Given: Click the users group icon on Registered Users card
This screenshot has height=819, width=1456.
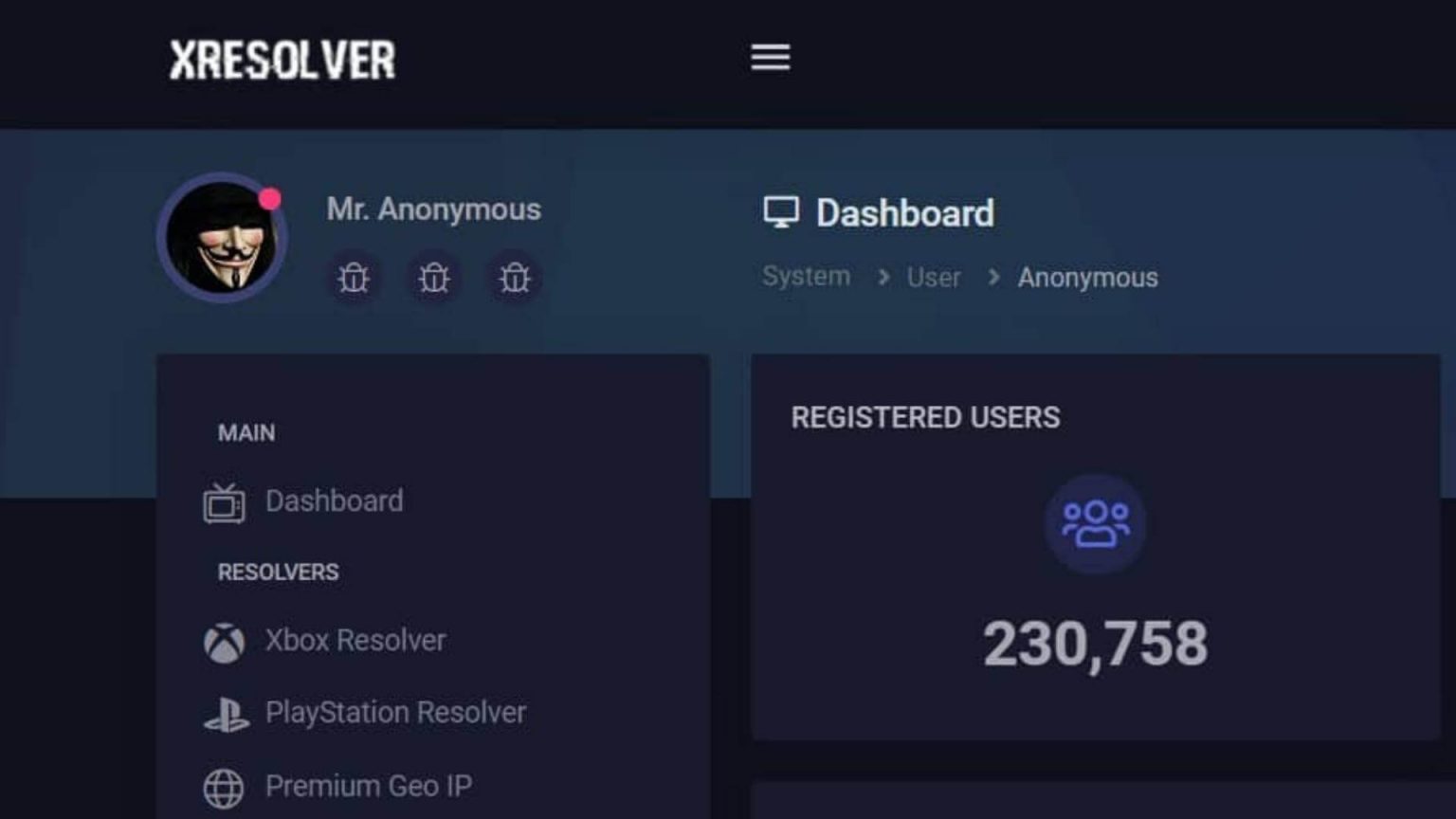Looking at the screenshot, I should pyautogui.click(x=1095, y=525).
